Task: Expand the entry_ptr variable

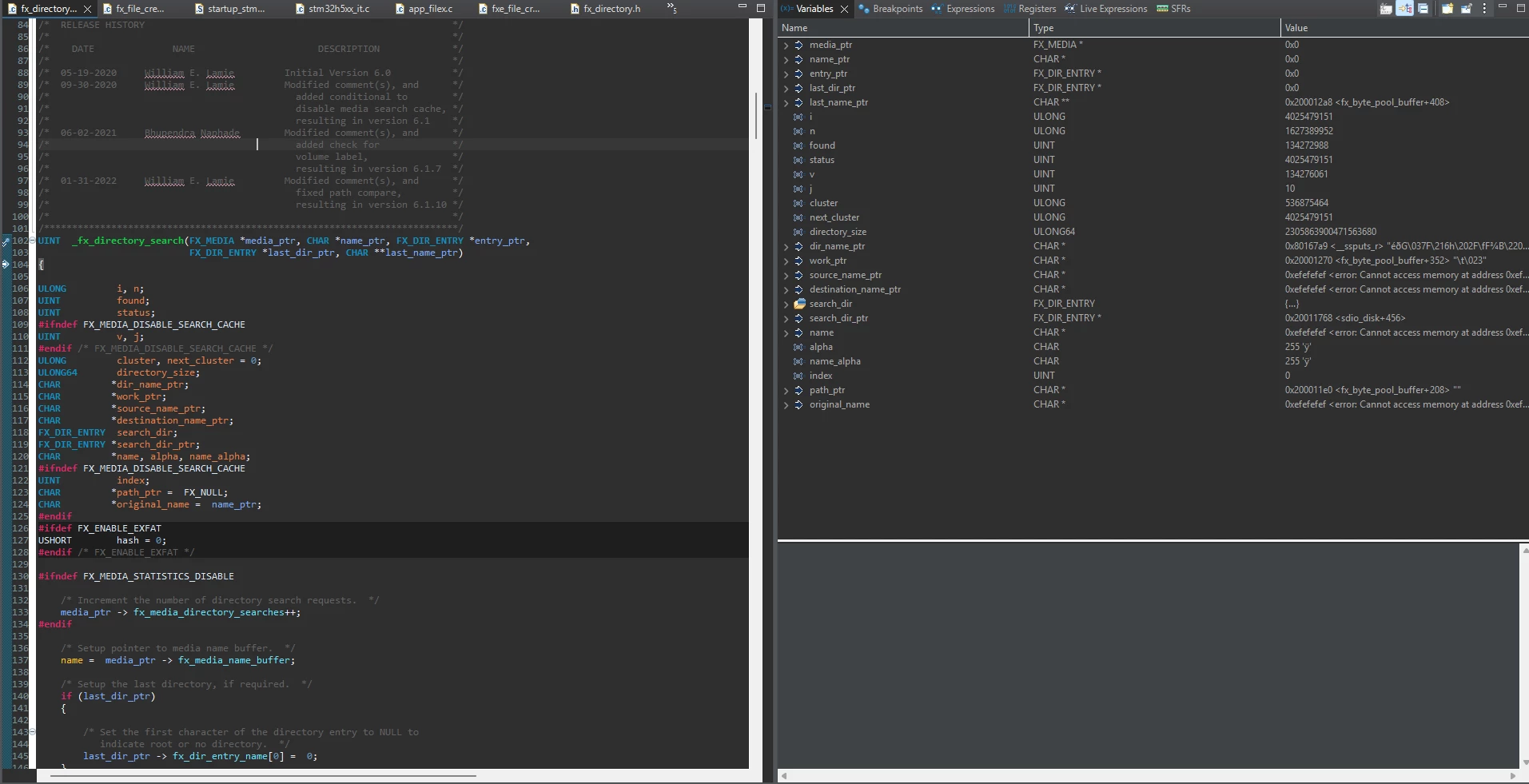Action: 786,74
